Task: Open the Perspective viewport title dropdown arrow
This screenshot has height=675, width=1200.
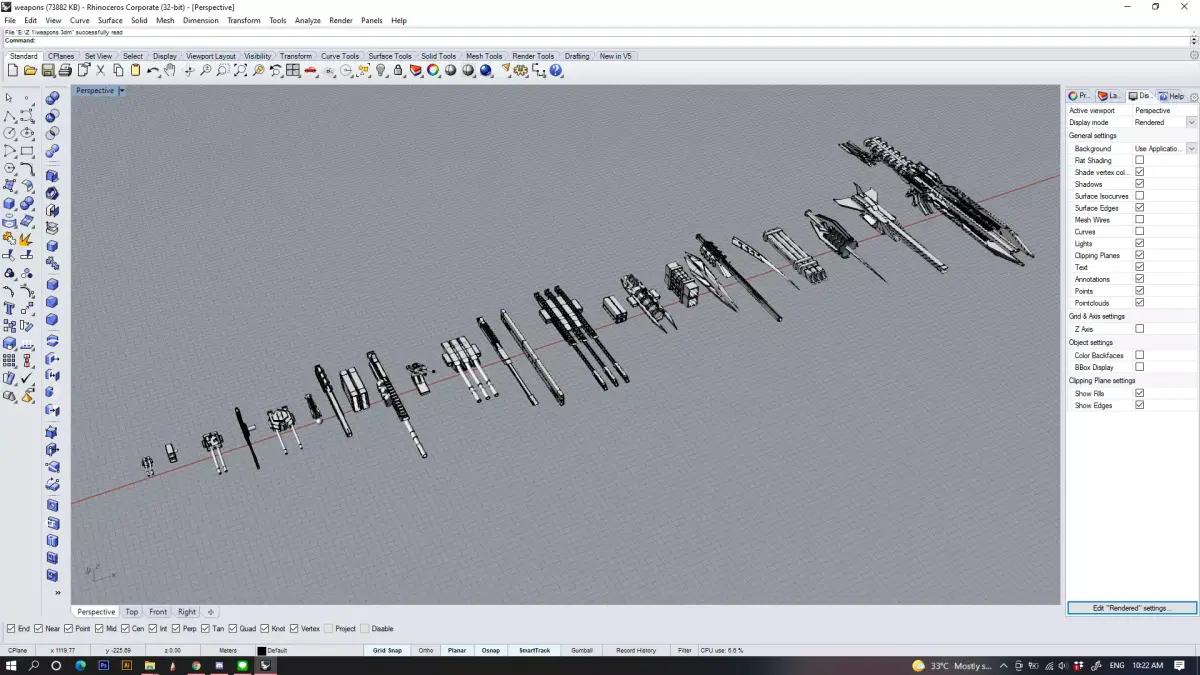Action: click(x=122, y=91)
